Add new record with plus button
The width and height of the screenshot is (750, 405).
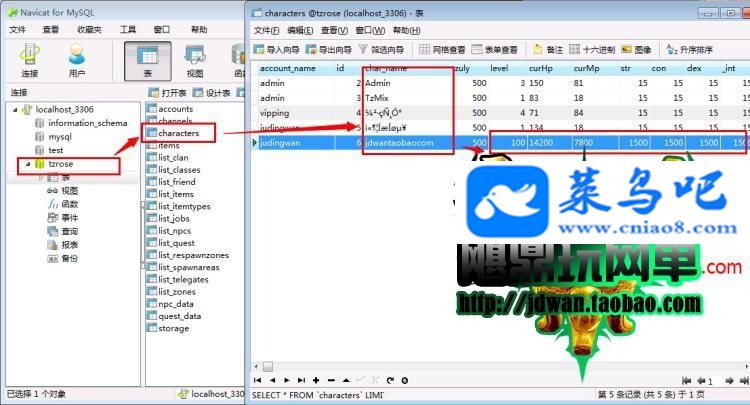click(x=316, y=381)
